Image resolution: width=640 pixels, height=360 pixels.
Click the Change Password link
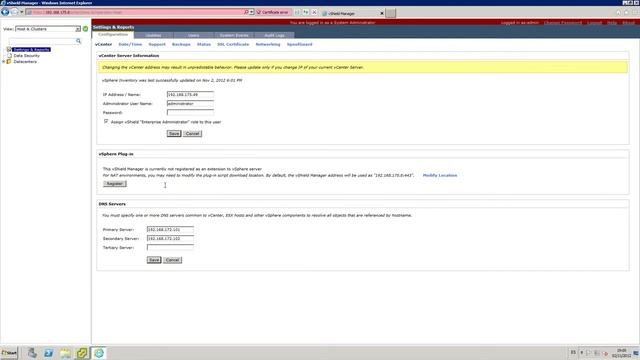pyautogui.click(x=563, y=22)
